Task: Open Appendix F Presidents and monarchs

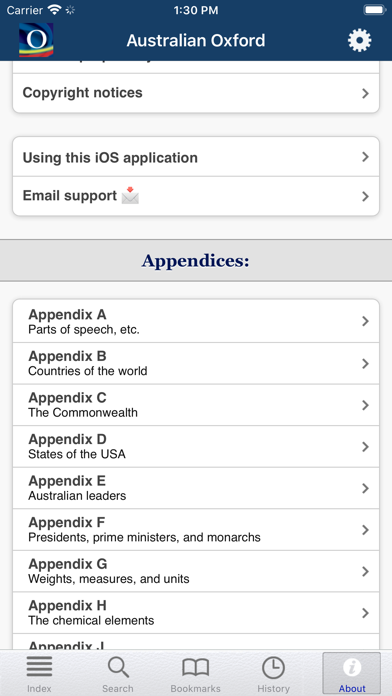Action: pyautogui.click(x=196, y=530)
